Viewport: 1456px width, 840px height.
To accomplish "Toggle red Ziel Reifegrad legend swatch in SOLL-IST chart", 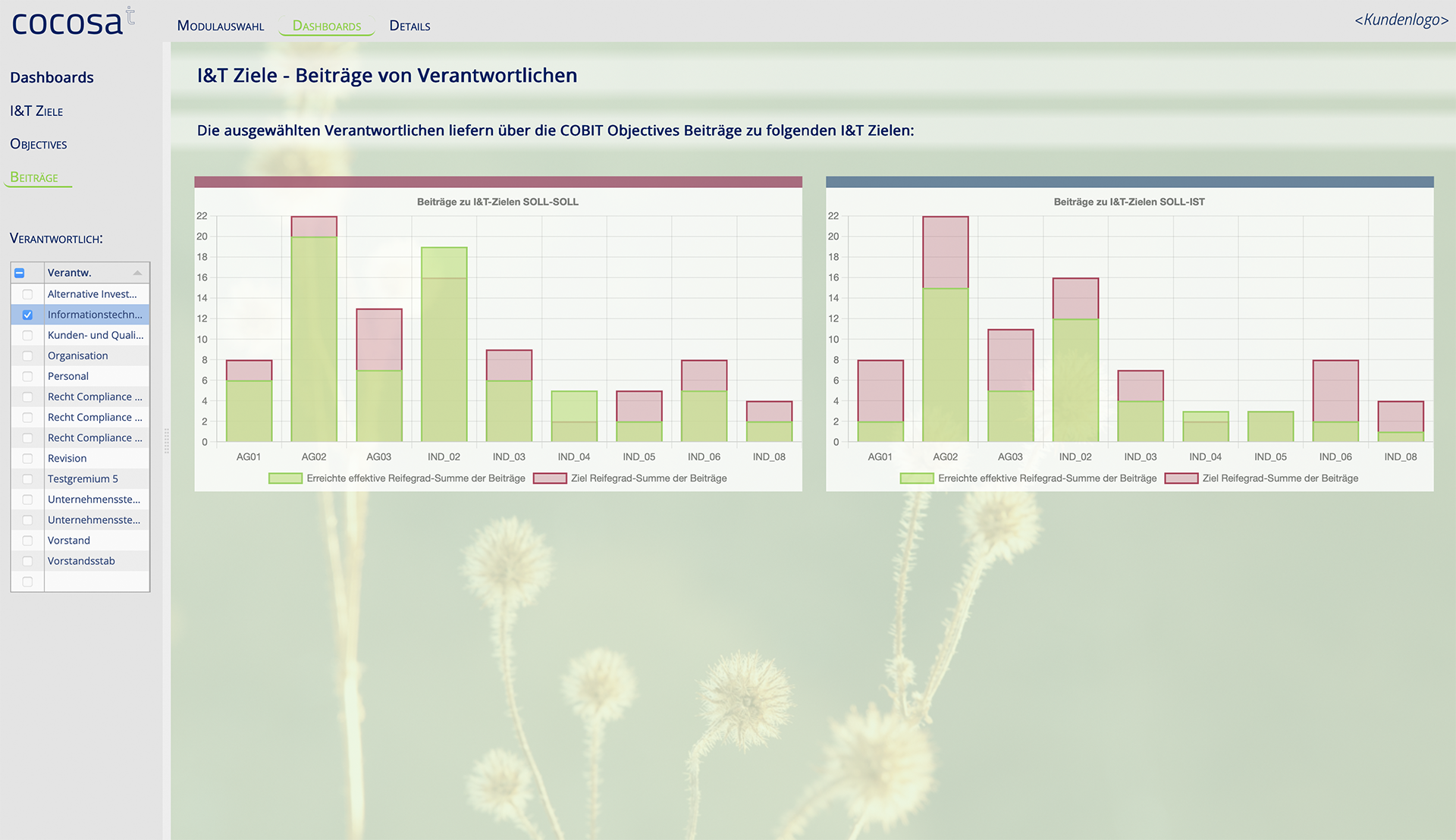I will [x=1181, y=478].
